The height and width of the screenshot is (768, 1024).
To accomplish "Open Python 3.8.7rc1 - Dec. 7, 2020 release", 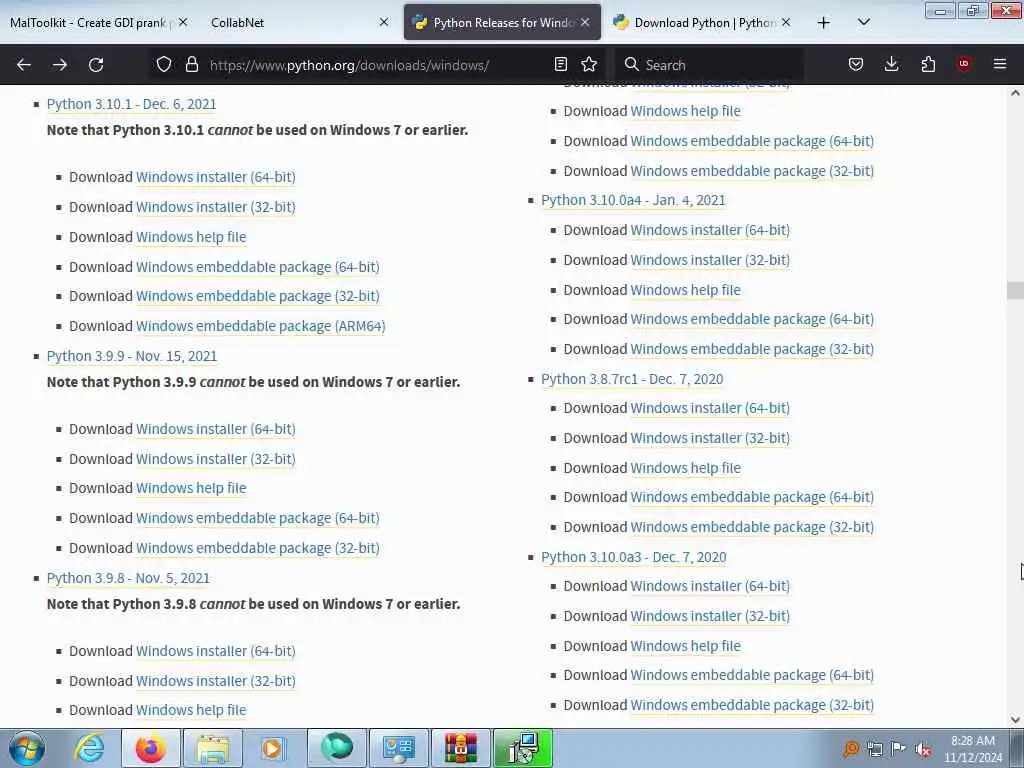I will (632, 379).
